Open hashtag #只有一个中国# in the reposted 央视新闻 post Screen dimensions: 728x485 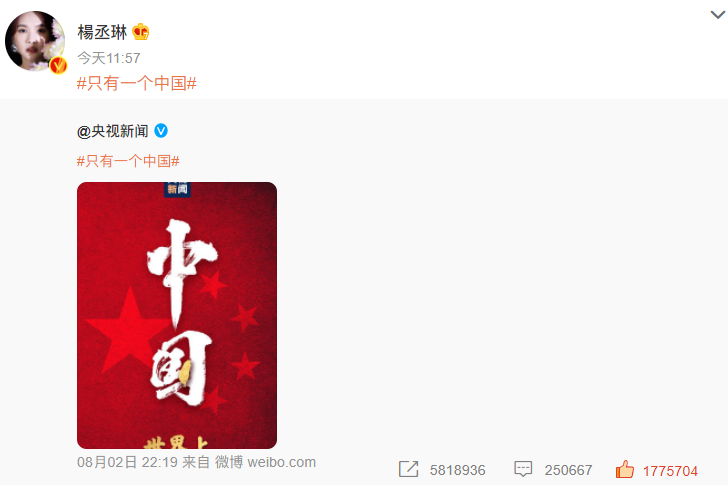[128, 161]
